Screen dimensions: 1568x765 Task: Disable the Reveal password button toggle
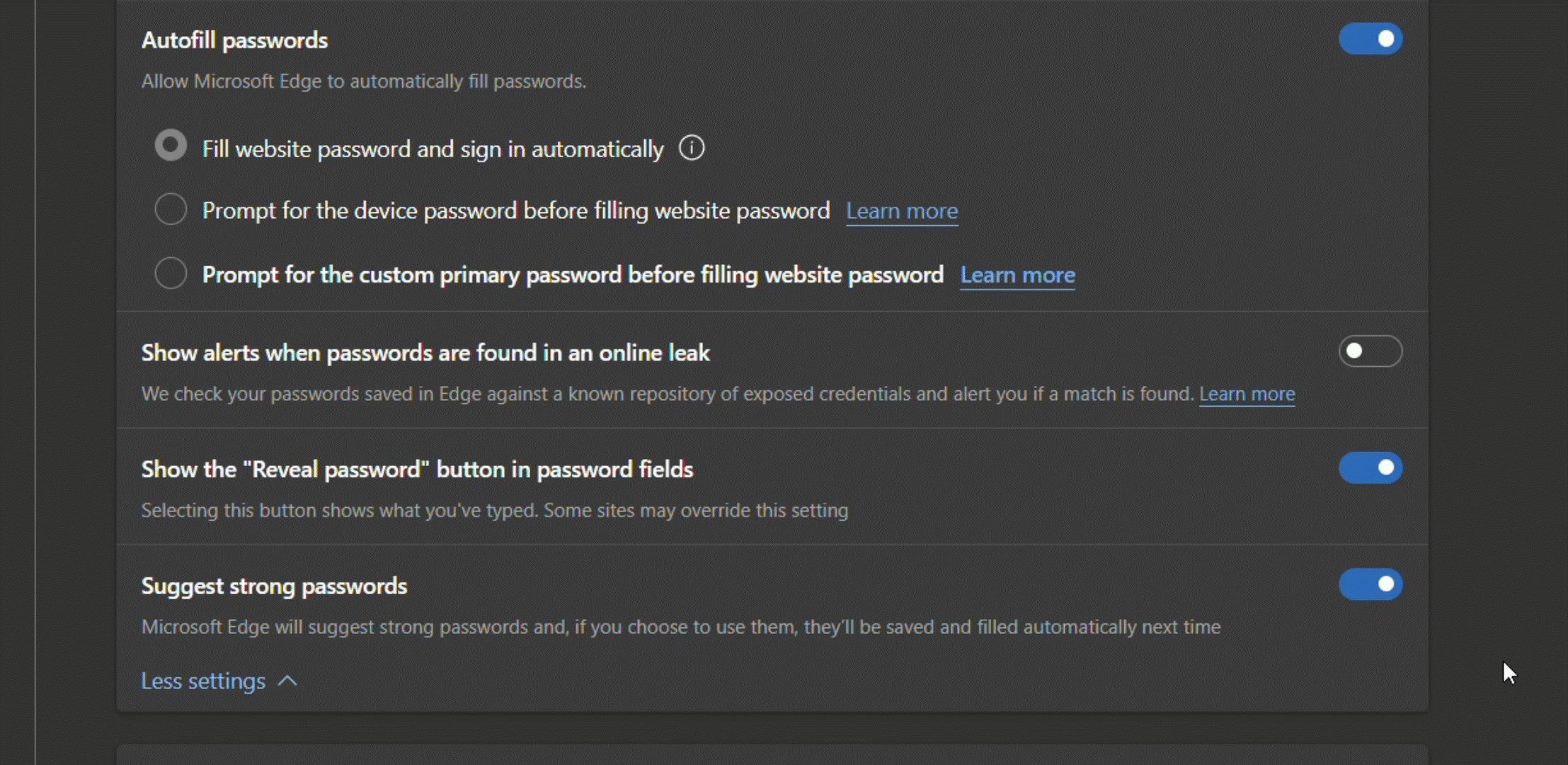point(1370,468)
